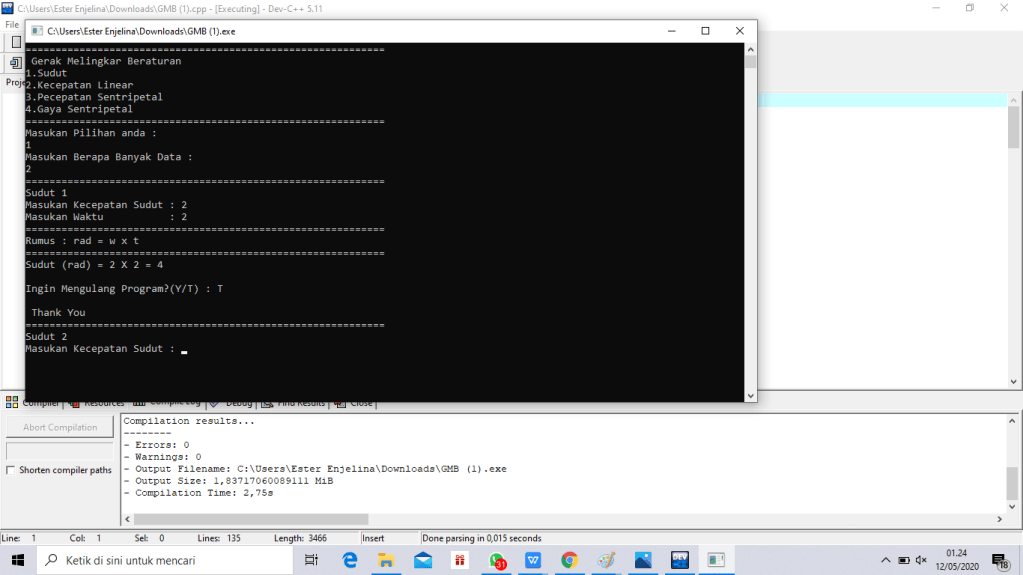This screenshot has width=1023, height=575.
Task: Open the File menu in Dev-C++
Action: (x=11, y=24)
